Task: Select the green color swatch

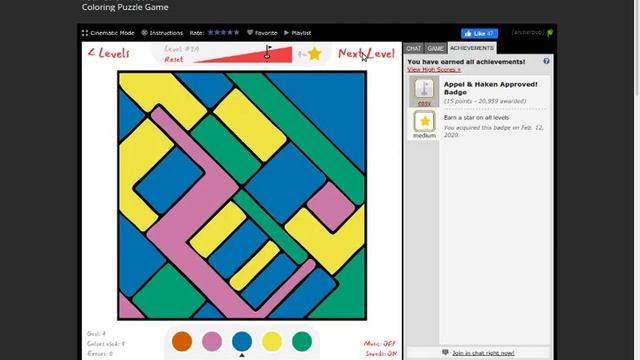Action: tap(302, 341)
